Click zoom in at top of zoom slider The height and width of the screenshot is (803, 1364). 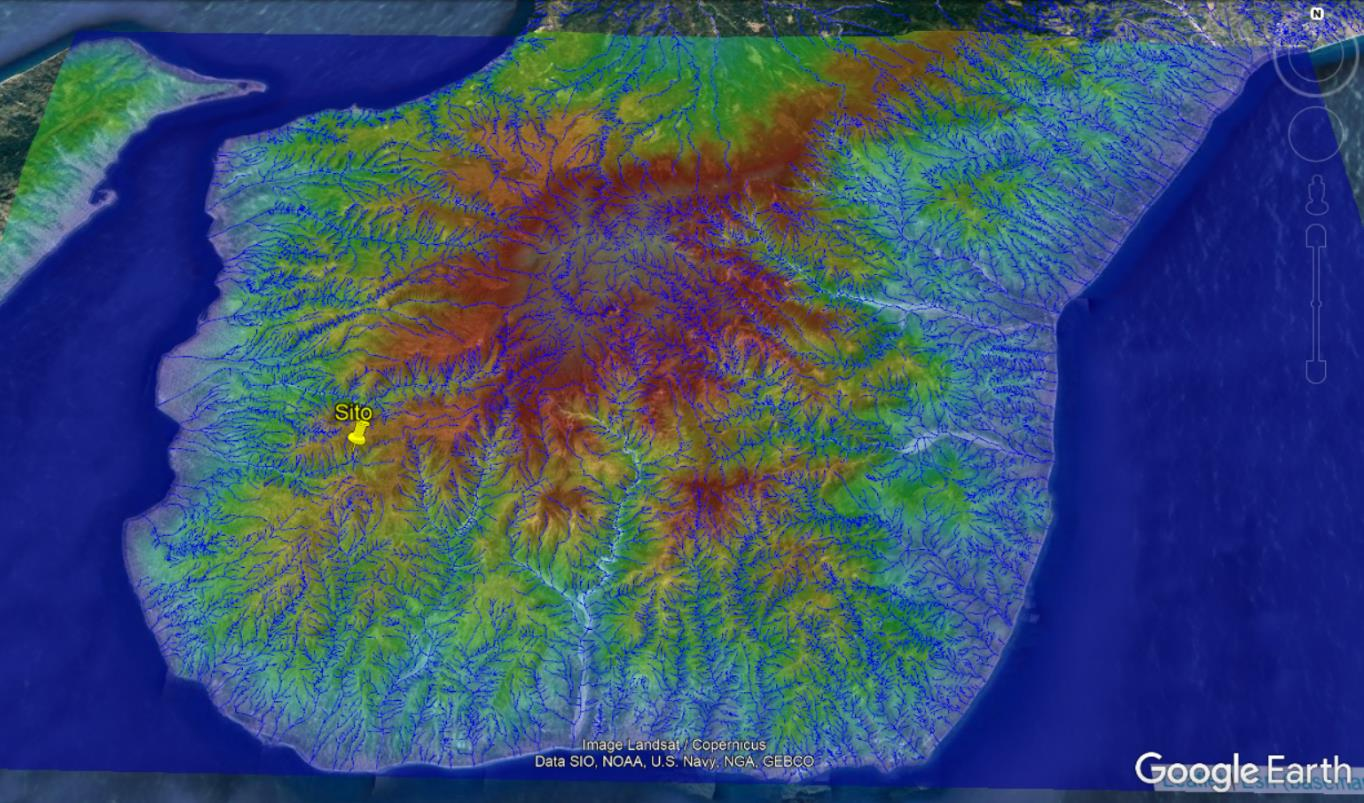[1316, 236]
